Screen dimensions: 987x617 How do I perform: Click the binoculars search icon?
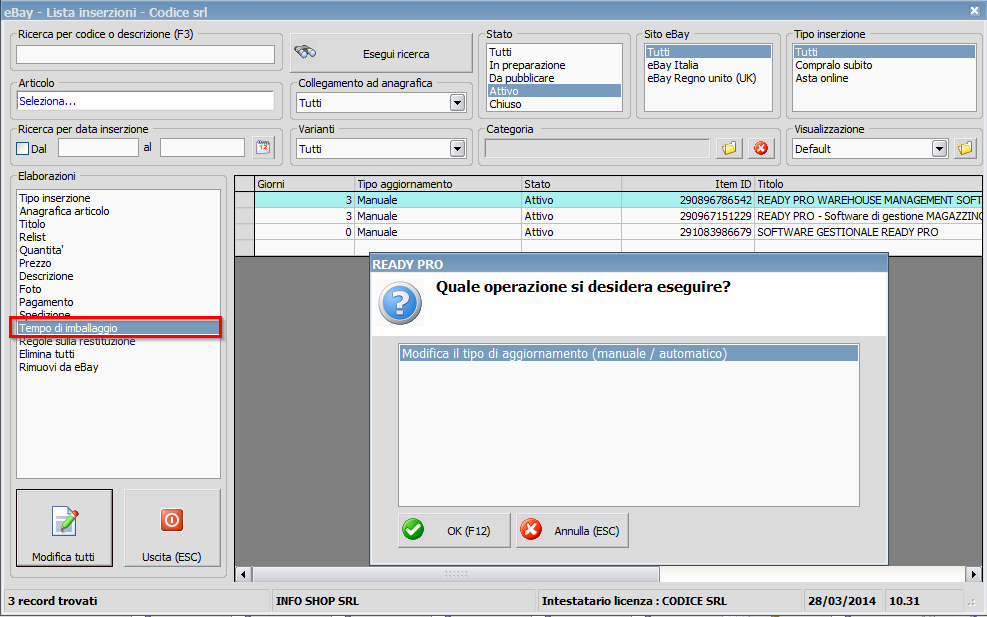tap(305, 52)
